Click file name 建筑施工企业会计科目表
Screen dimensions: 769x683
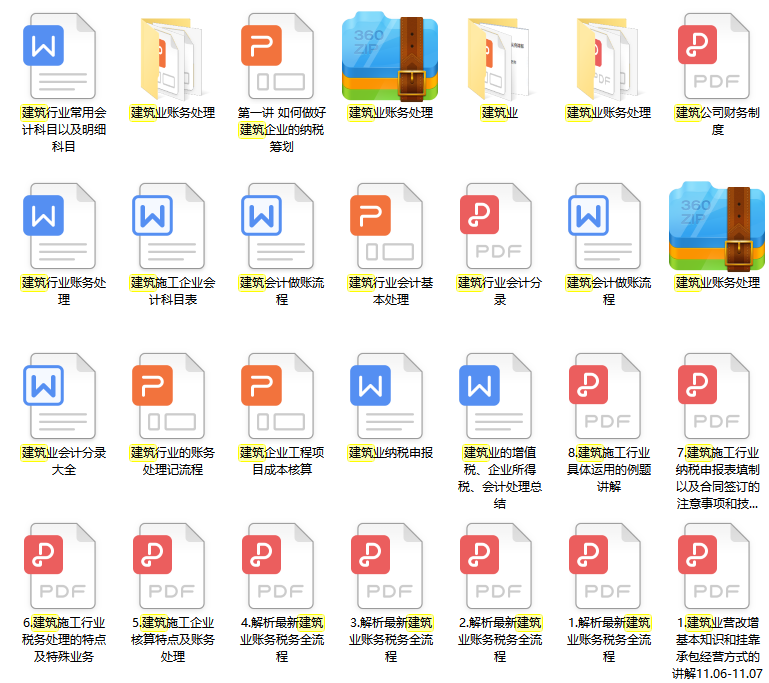coord(173,291)
